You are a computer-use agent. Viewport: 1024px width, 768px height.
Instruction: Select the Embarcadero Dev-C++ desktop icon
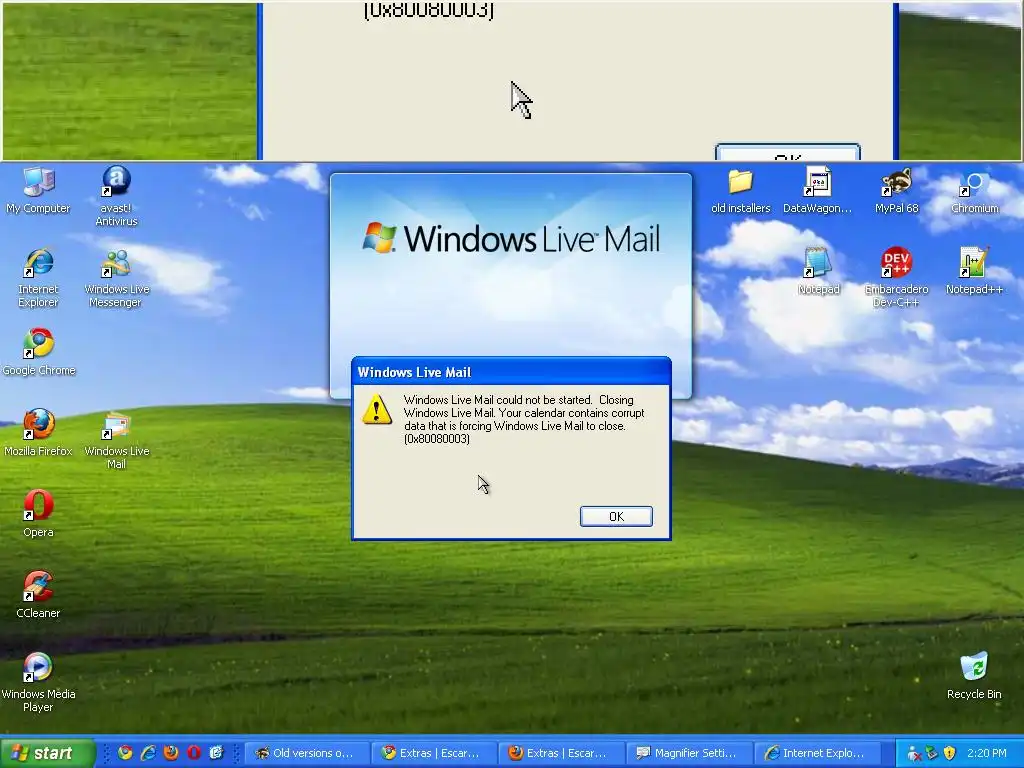pos(896,278)
